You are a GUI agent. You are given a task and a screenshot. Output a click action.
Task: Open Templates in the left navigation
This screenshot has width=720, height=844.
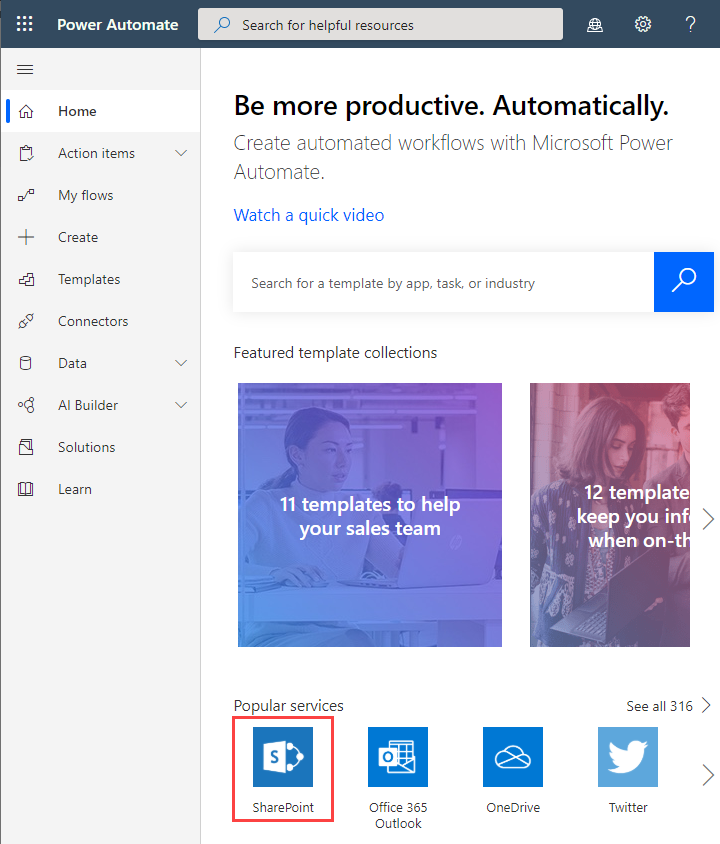coord(89,279)
